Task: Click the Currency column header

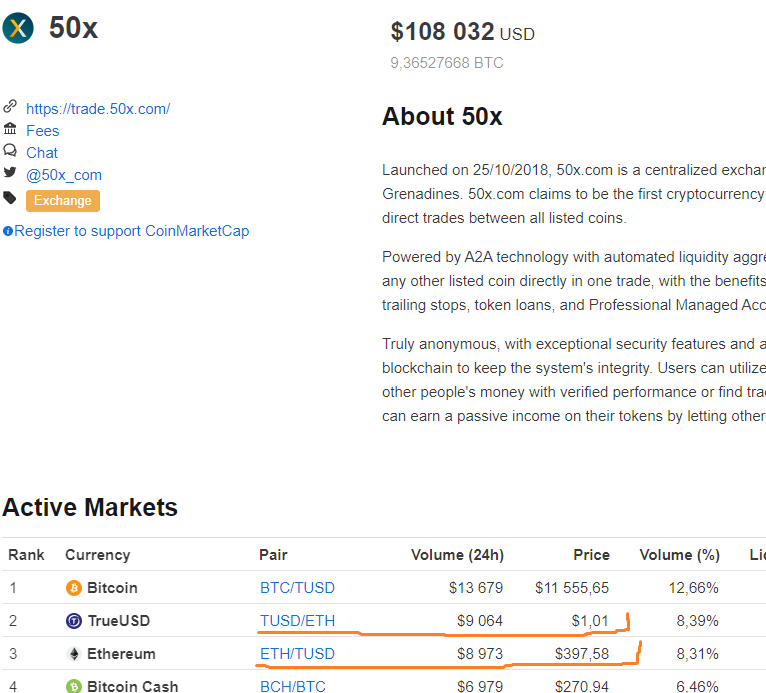Action: pos(98,555)
